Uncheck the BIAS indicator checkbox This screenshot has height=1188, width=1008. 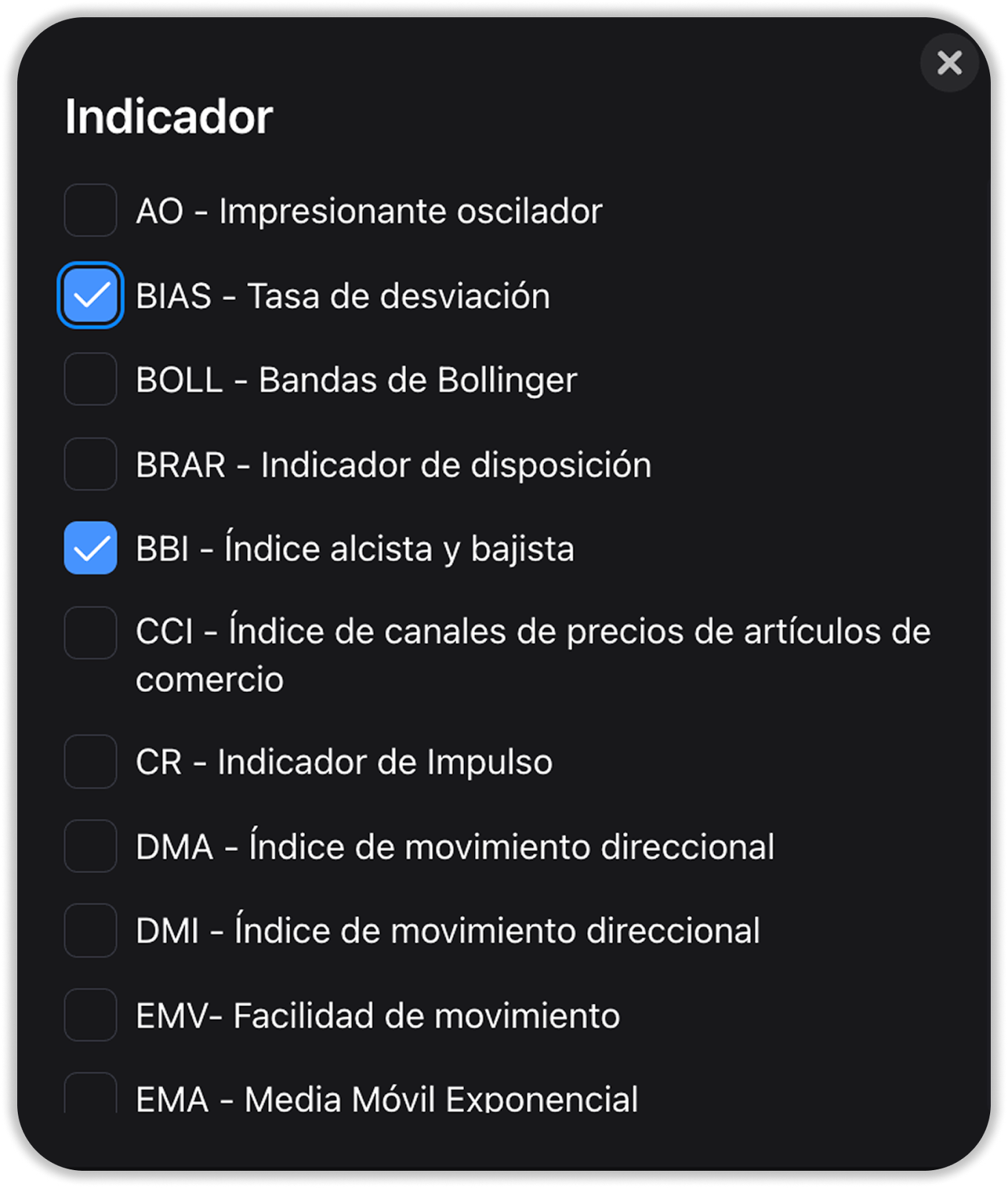click(x=91, y=296)
